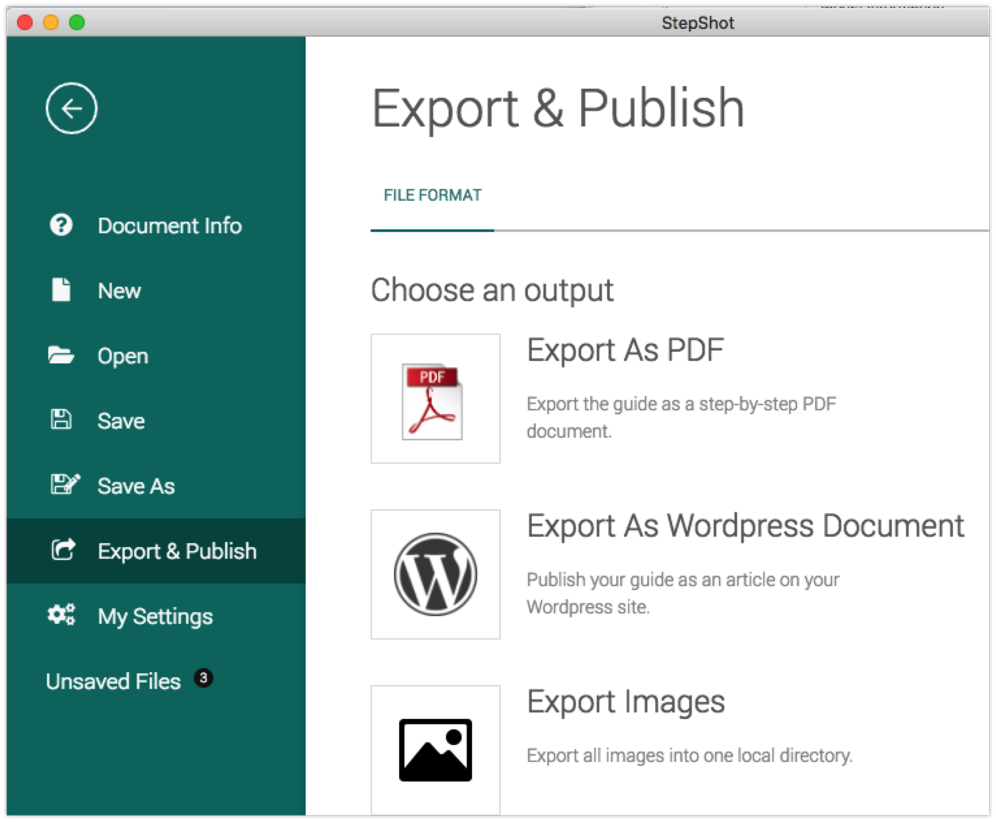Click the Export Images heading
Image resolution: width=996 pixels, height=822 pixels.
pyautogui.click(x=626, y=702)
